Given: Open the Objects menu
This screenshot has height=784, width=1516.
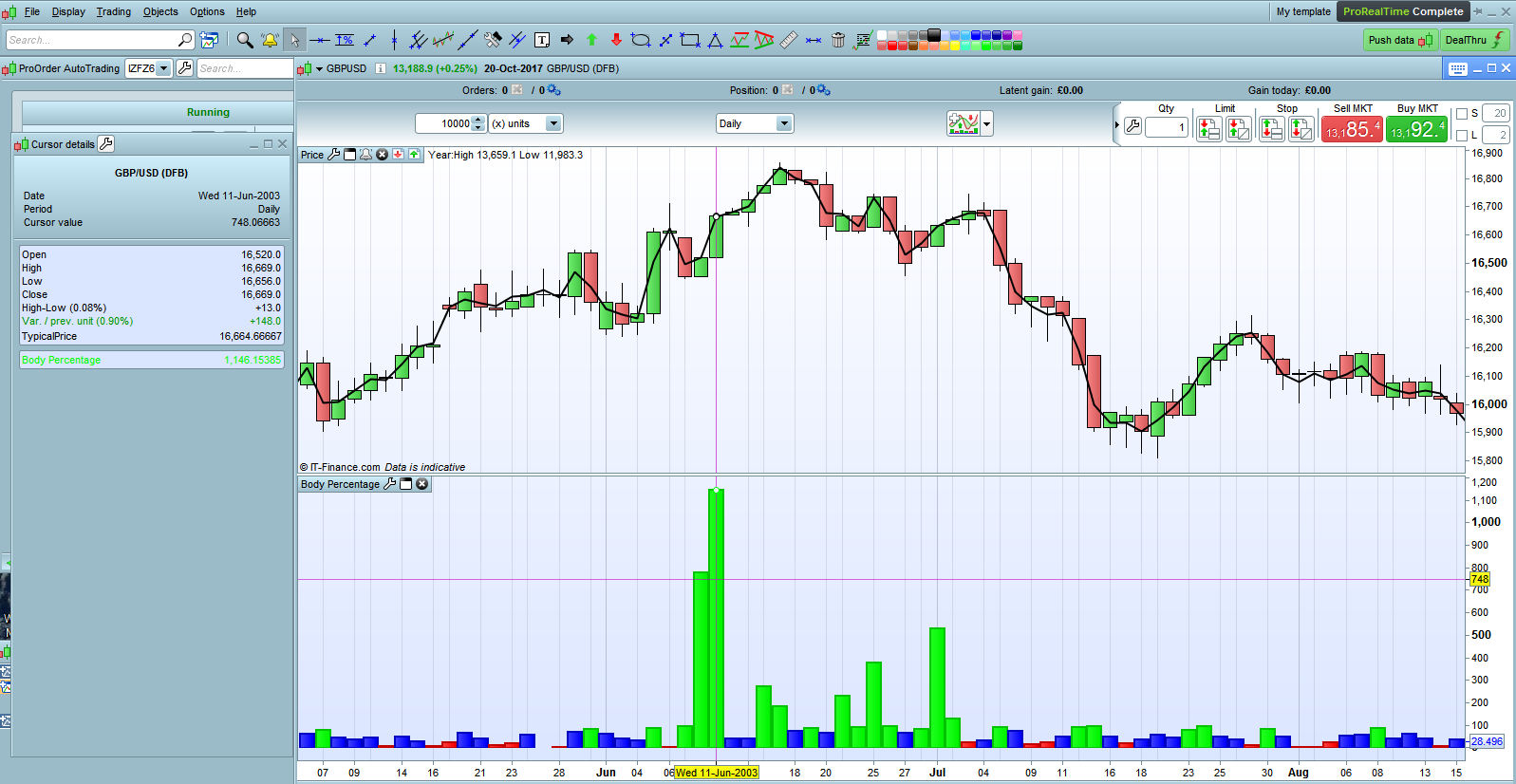Looking at the screenshot, I should pos(160,11).
